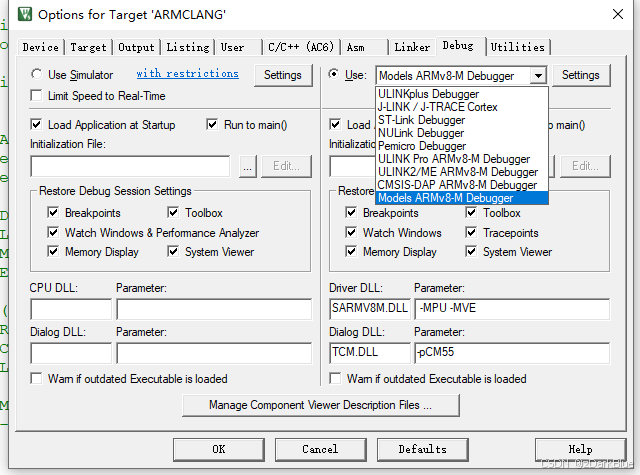
Task: Open the Utilities tab
Action: pyautogui.click(x=518, y=47)
